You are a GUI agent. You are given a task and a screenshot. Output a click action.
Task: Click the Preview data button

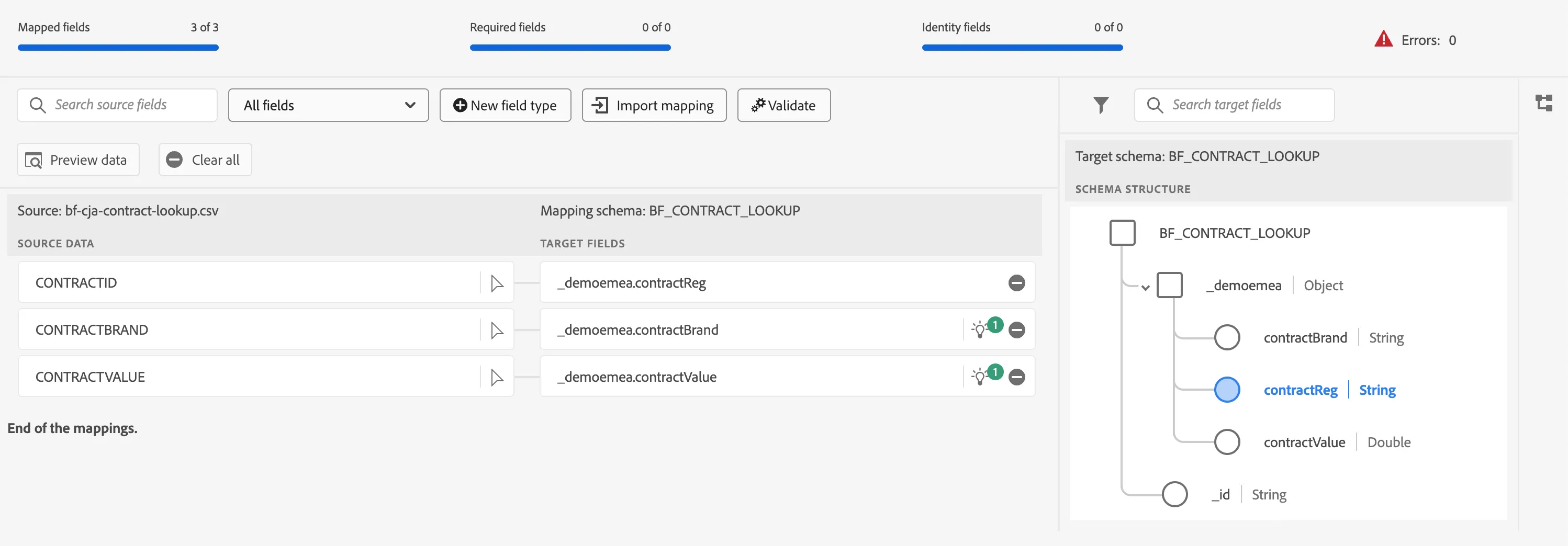click(x=78, y=160)
